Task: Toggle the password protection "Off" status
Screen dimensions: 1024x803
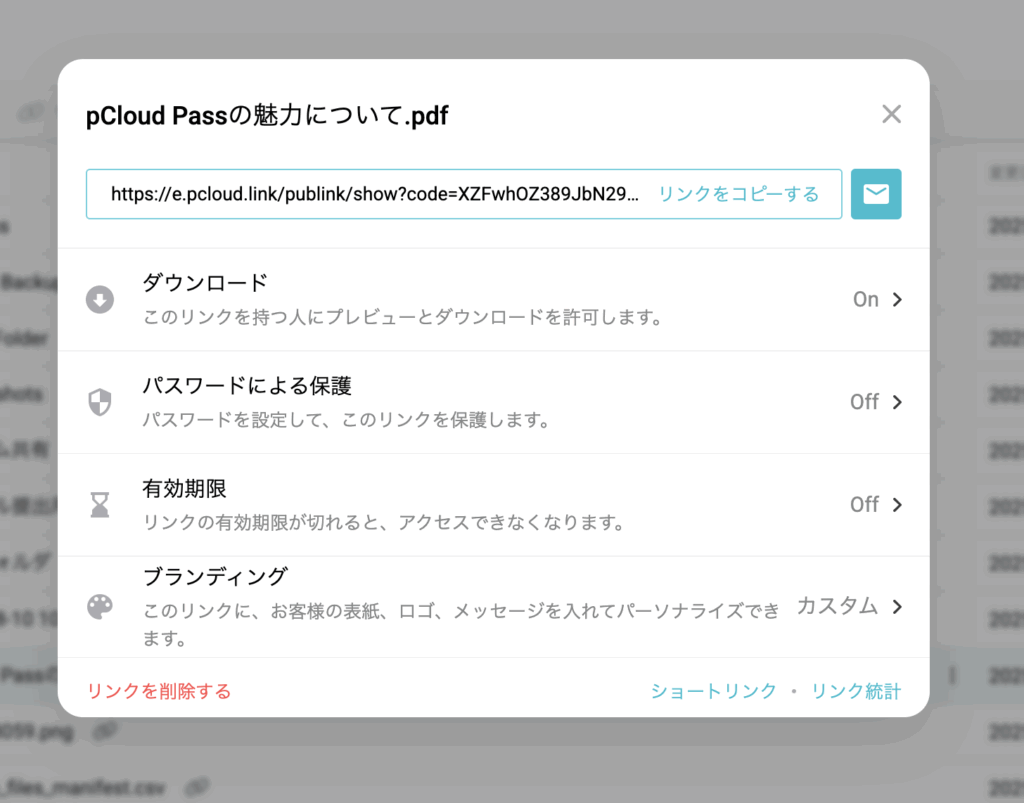Action: pos(864,402)
